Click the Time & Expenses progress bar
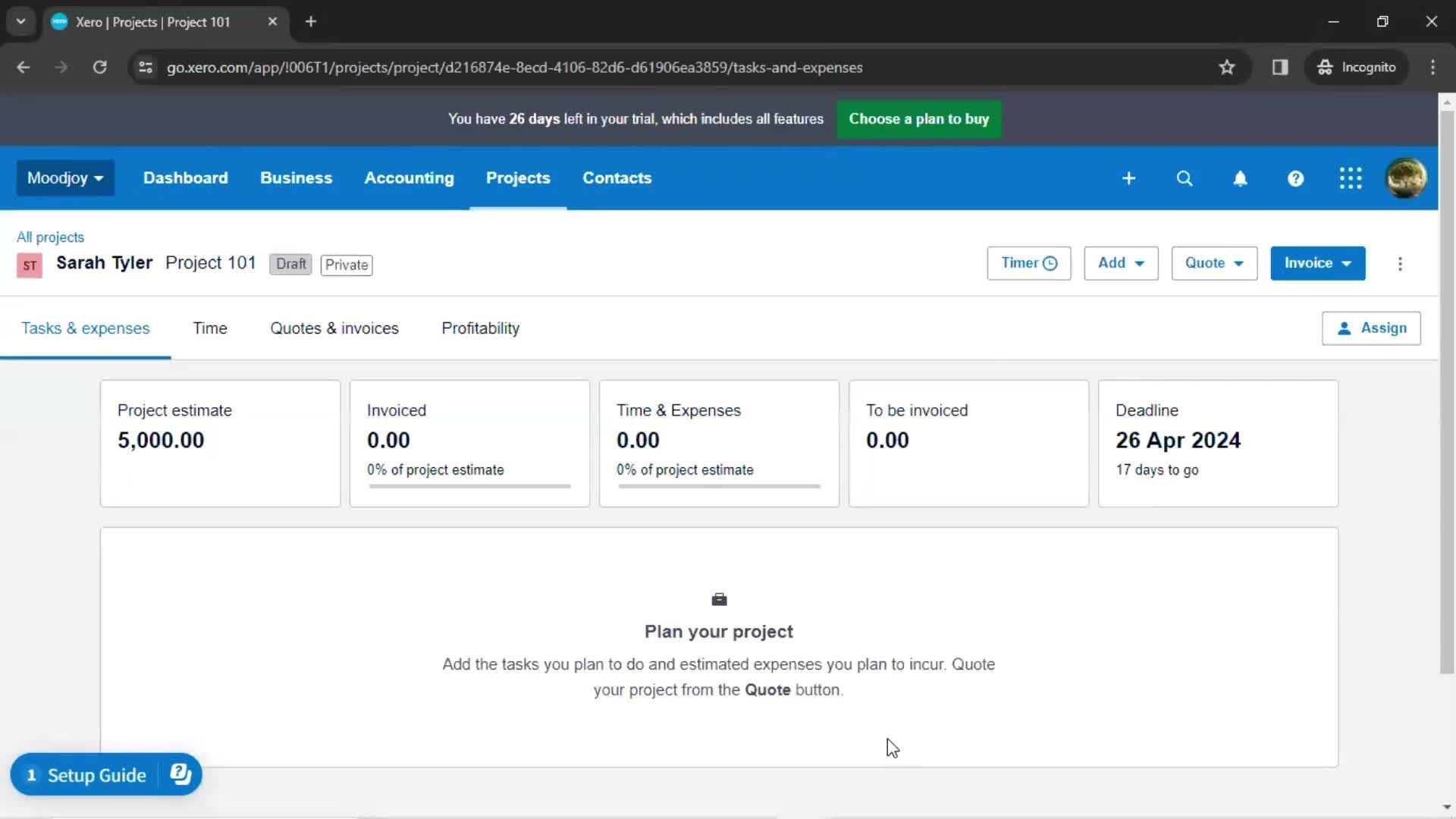The height and width of the screenshot is (819, 1456). (719, 486)
